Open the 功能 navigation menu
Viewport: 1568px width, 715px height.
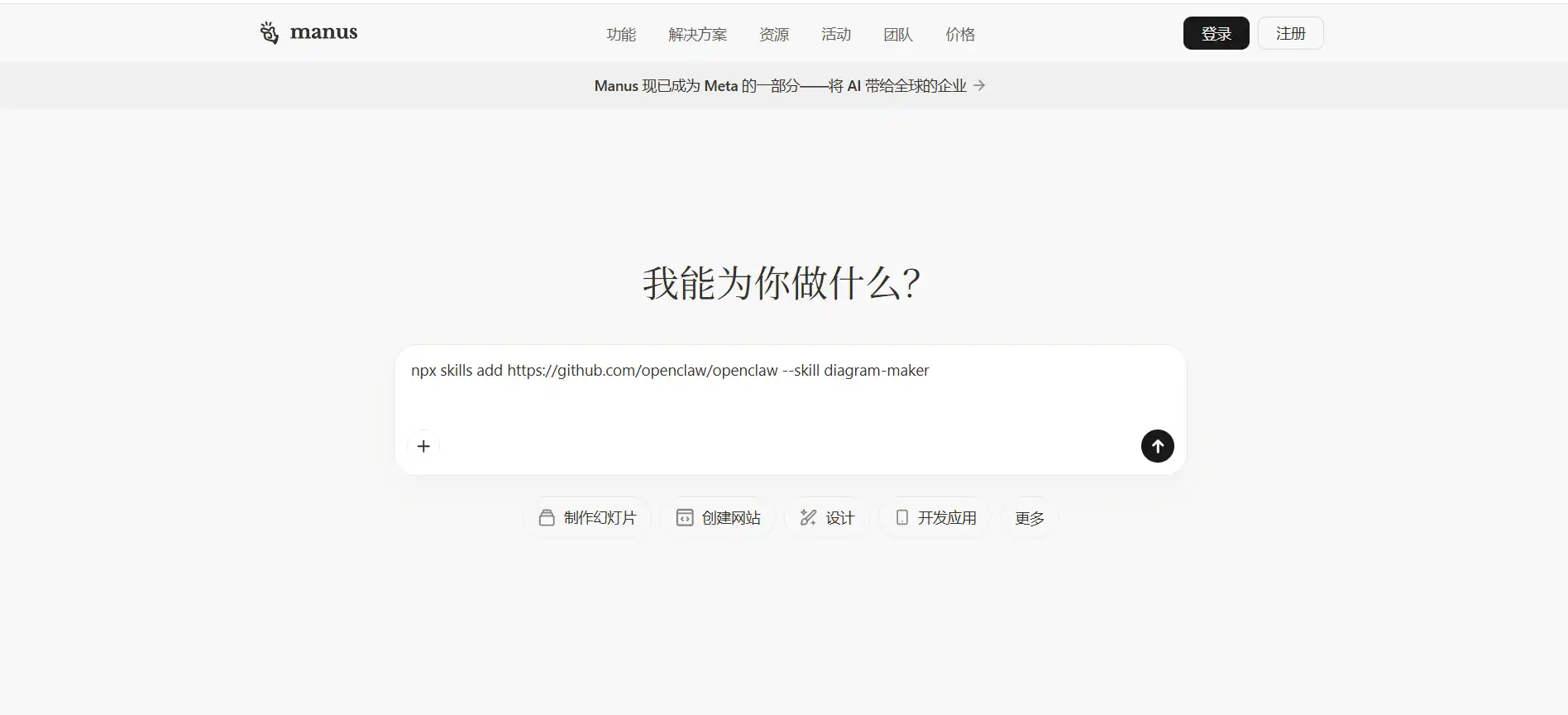coord(621,34)
